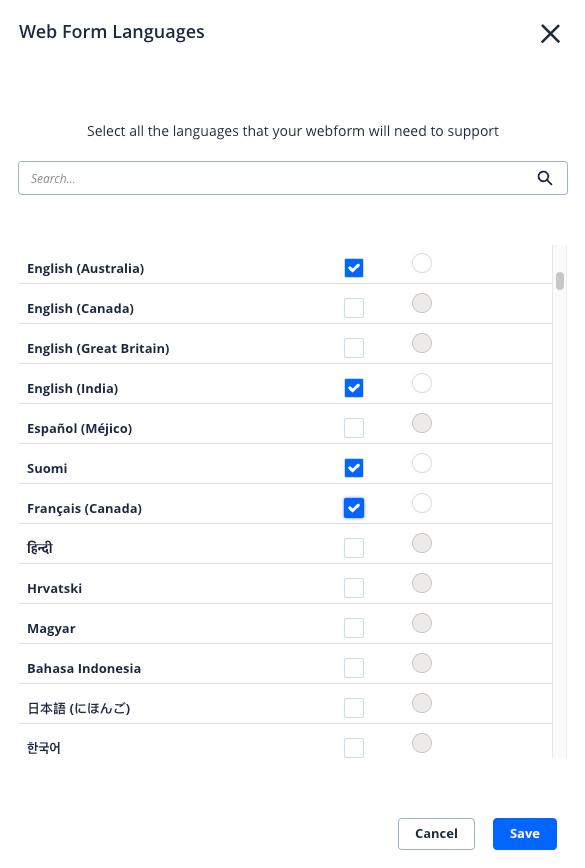Screen dimensions: 585x868
Task: Disable Suomi language support
Action: pos(354,467)
